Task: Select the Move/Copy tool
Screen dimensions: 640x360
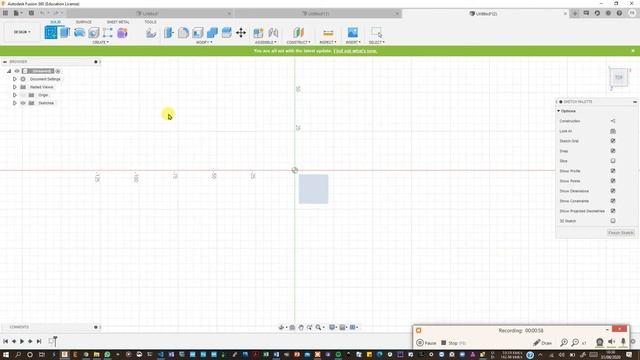Action: pos(241,32)
